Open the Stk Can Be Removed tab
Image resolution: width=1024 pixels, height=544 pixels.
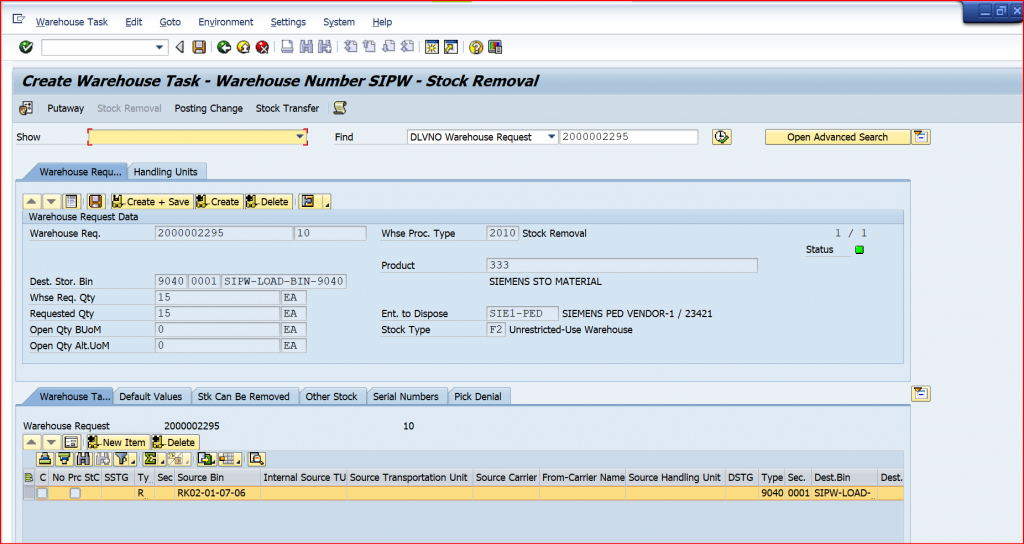tap(244, 396)
